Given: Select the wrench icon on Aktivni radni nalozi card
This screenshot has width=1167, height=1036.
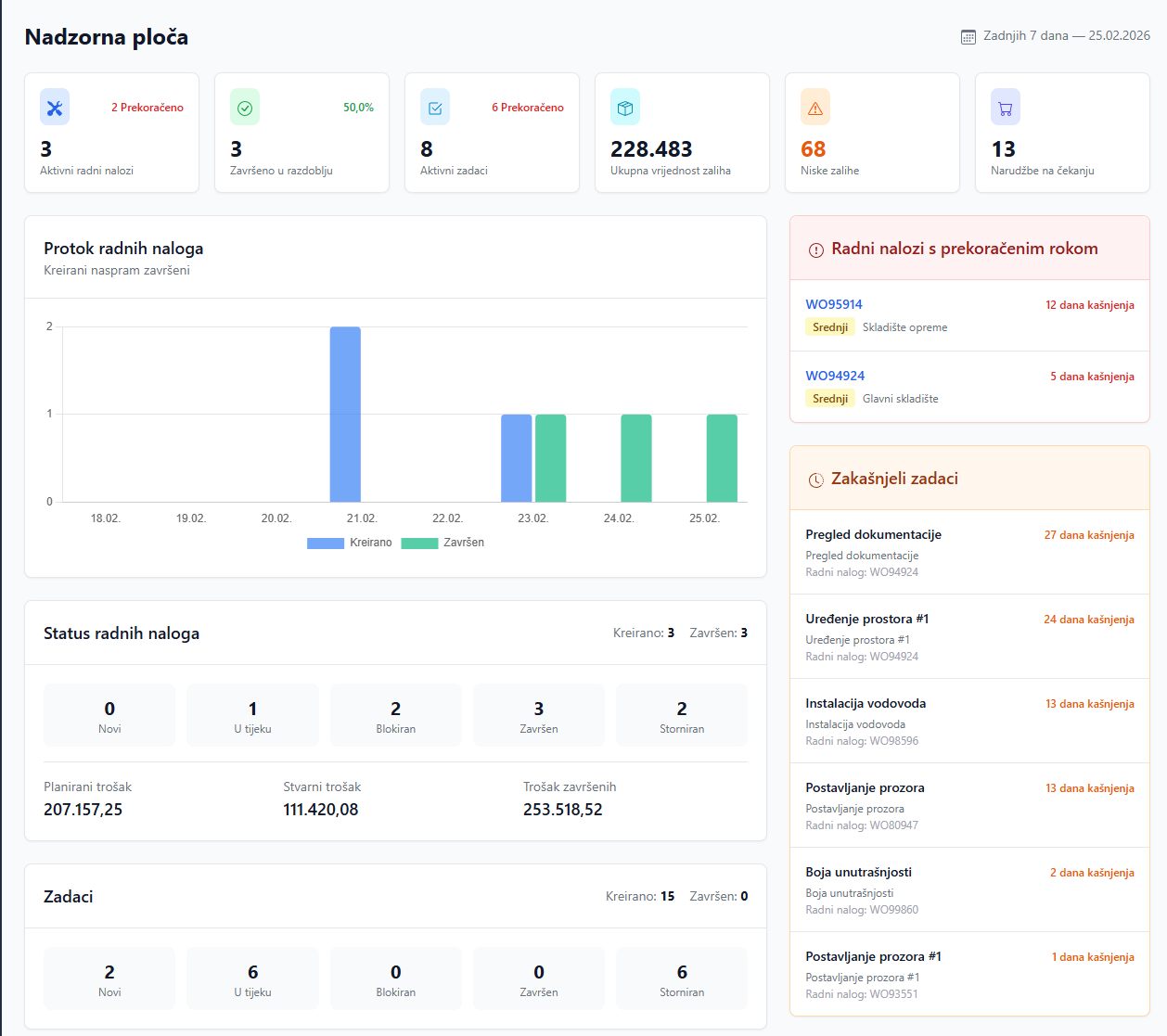Looking at the screenshot, I should click(x=54, y=107).
